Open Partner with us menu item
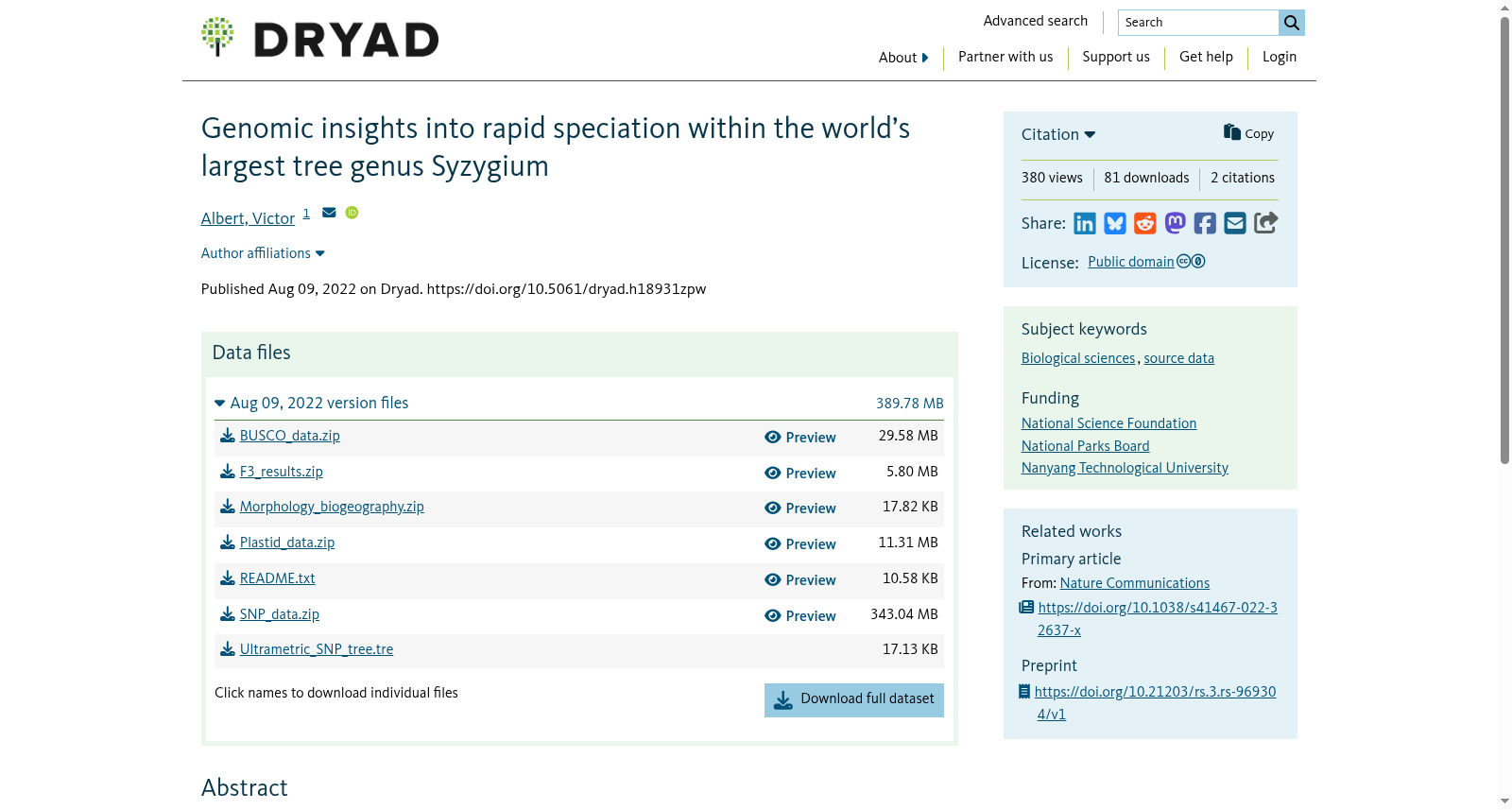 click(x=1005, y=57)
